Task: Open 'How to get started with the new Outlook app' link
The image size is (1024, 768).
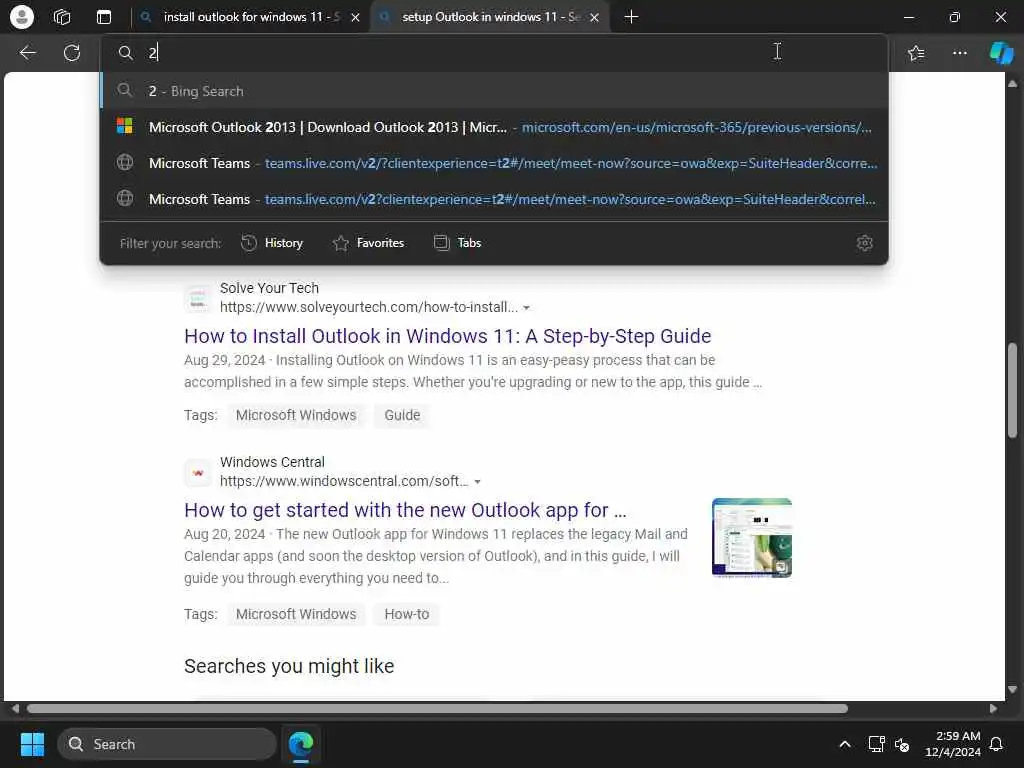Action: pyautogui.click(x=405, y=510)
